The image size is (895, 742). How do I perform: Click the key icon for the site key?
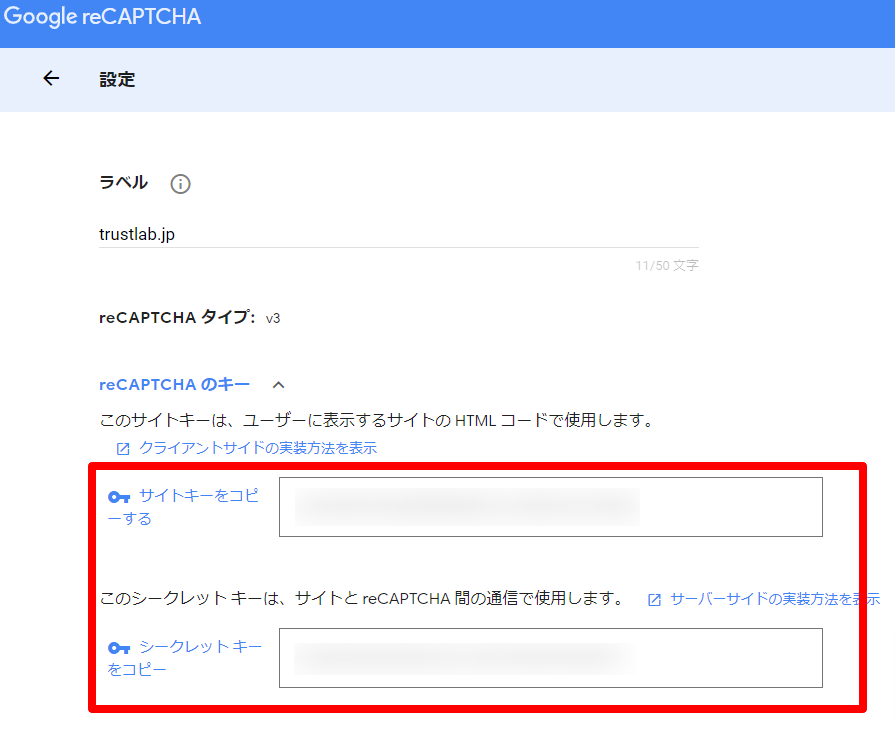(x=119, y=497)
